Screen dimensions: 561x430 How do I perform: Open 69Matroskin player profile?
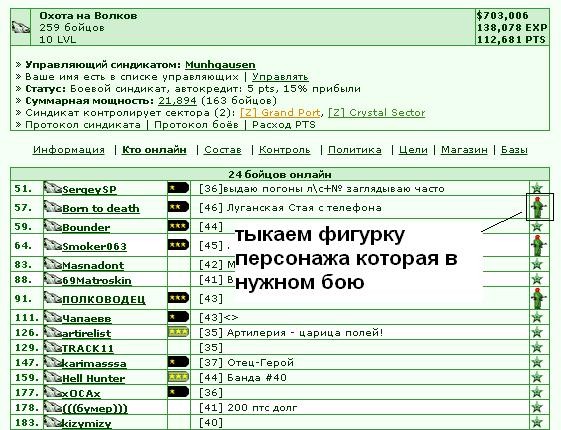tap(97, 280)
